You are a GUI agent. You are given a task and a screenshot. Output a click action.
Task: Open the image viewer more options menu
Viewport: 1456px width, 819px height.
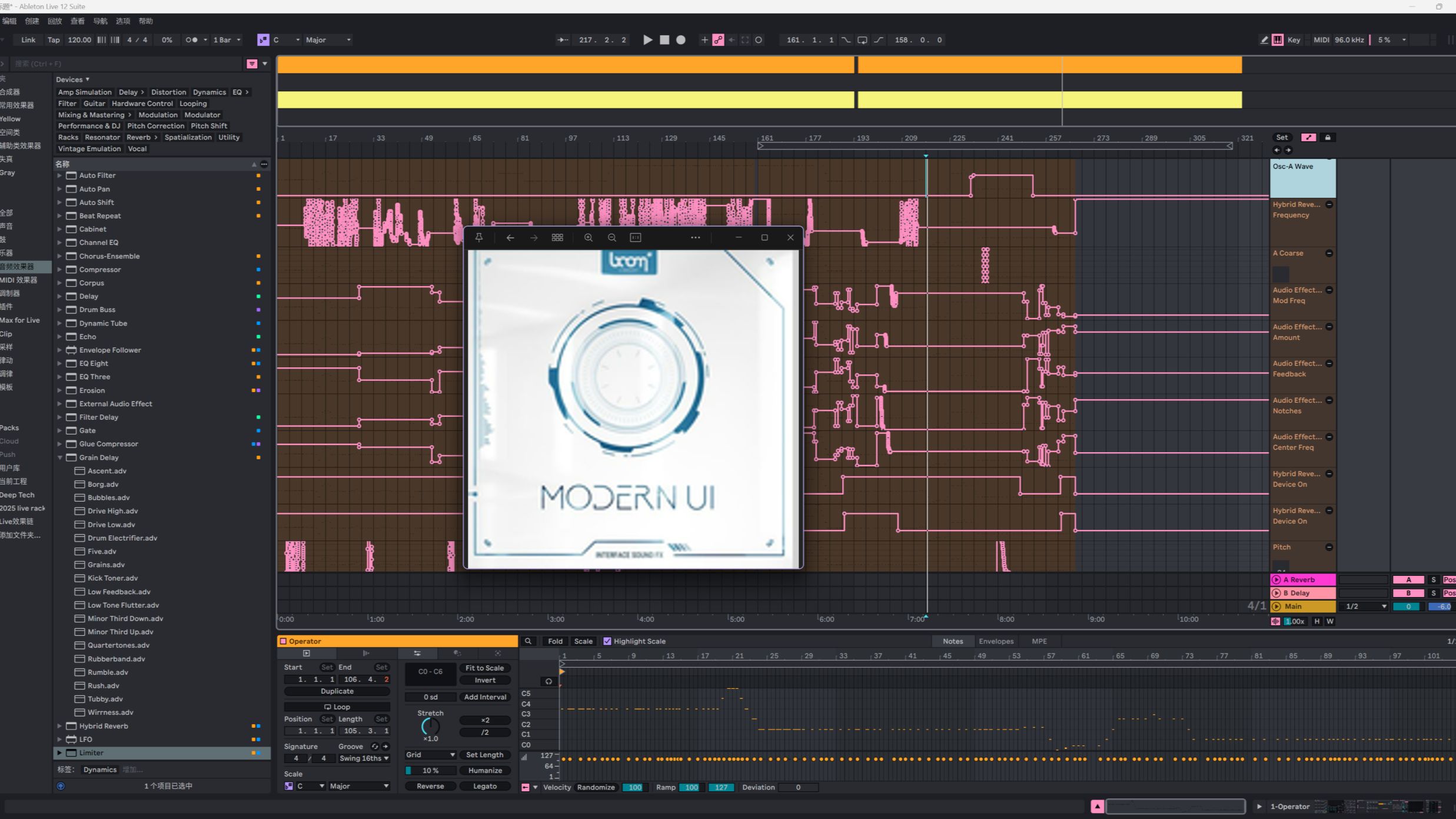tap(696, 237)
